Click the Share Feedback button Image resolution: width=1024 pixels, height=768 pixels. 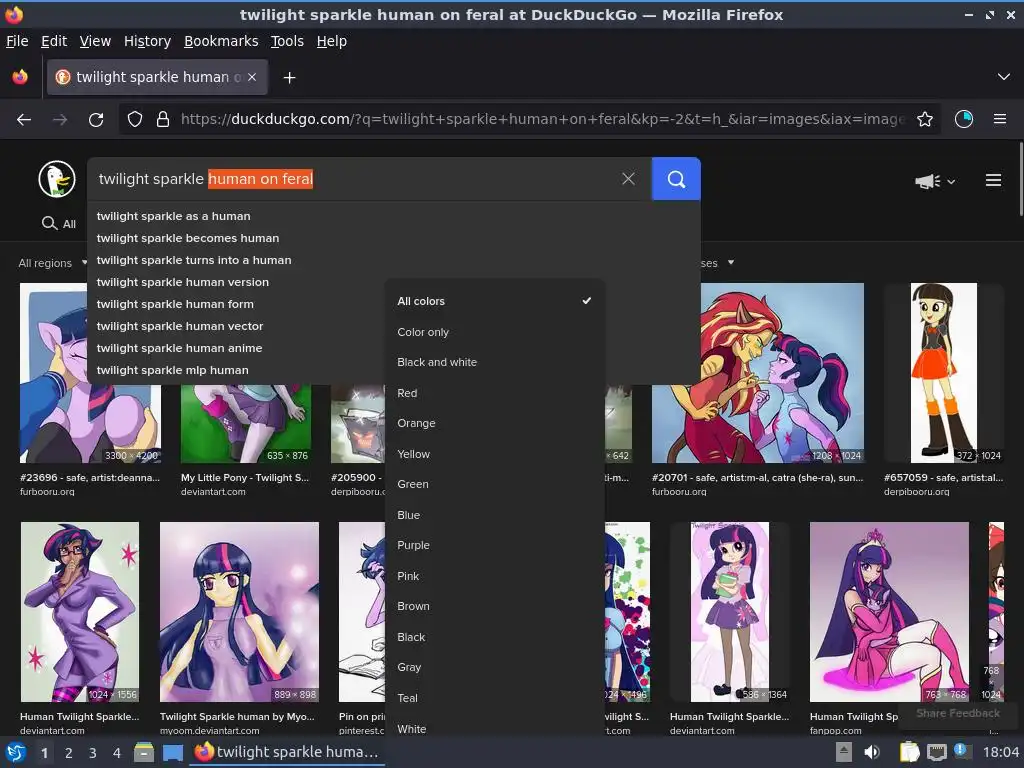tap(957, 713)
